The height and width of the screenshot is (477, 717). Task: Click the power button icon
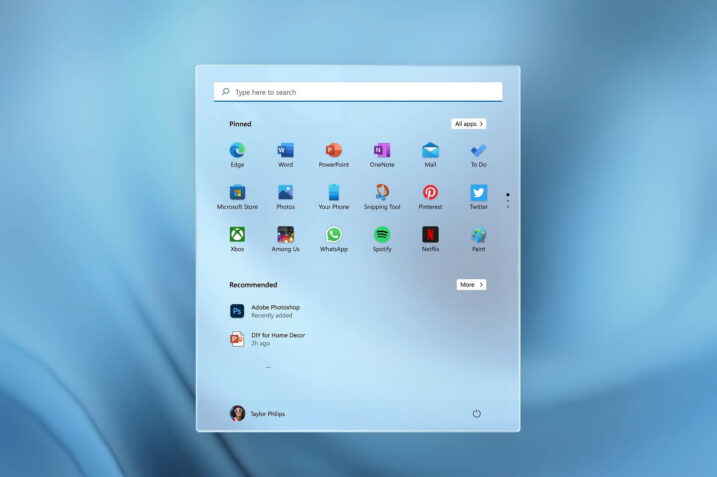(x=476, y=413)
